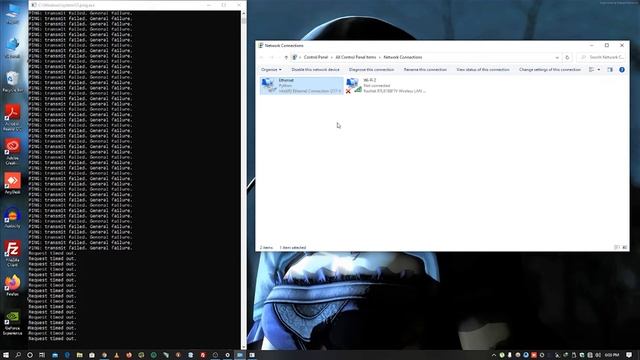Screen dimensions: 640x360
Task: Click Network Connections breadcrumb segment
Action: click(x=402, y=58)
